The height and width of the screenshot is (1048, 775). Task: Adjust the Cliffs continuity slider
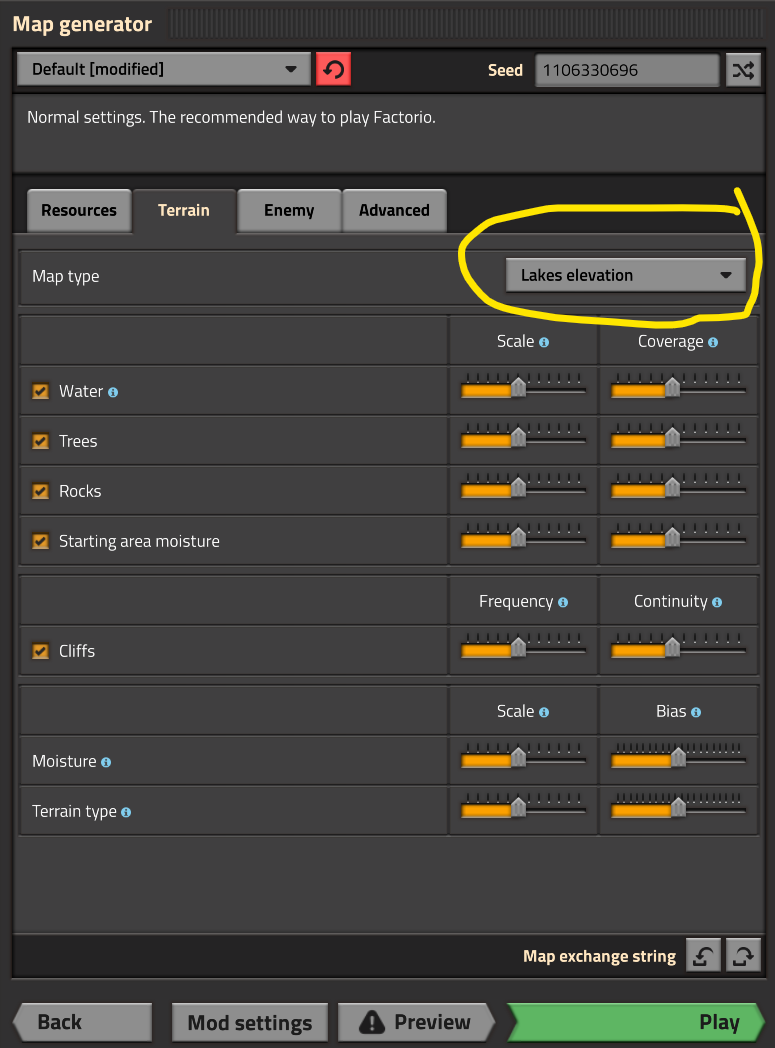tap(678, 646)
